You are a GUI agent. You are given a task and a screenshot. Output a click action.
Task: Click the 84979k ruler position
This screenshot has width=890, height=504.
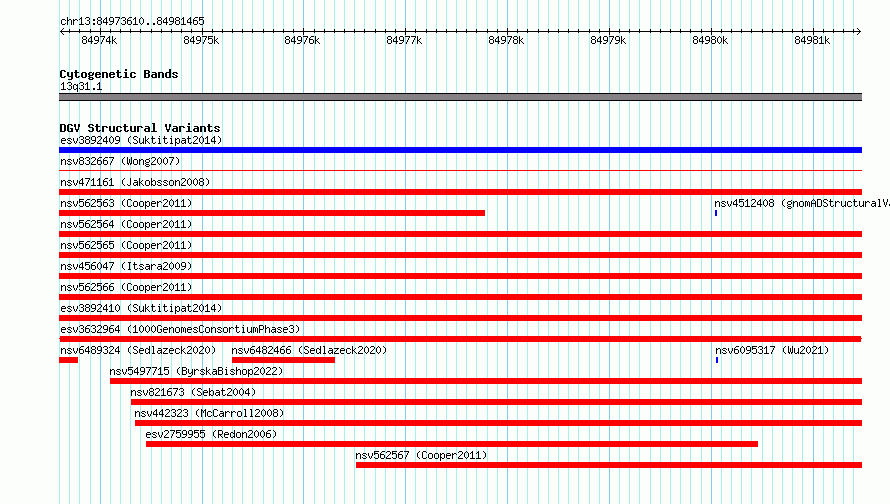[608, 40]
